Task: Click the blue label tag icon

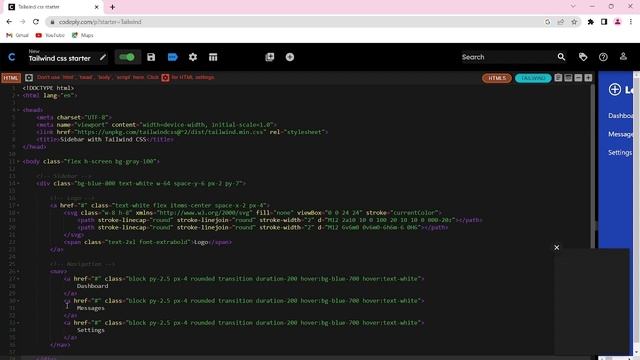Action: [x=173, y=57]
